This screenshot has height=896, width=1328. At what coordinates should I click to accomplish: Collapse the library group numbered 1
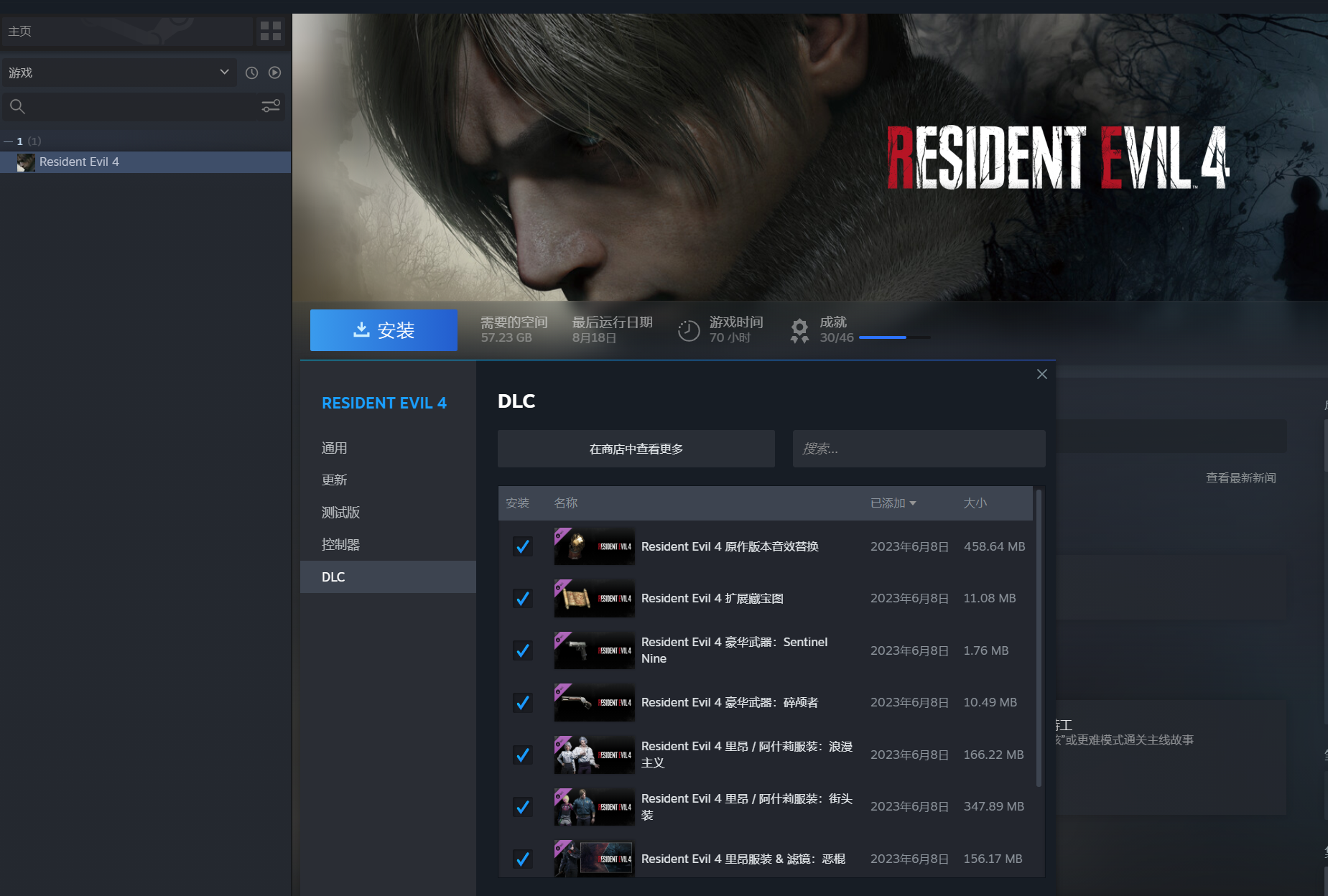coord(8,141)
